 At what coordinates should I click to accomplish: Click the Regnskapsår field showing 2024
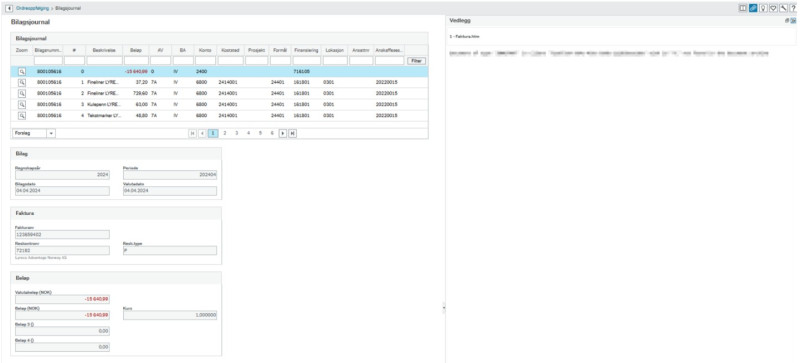(x=62, y=175)
